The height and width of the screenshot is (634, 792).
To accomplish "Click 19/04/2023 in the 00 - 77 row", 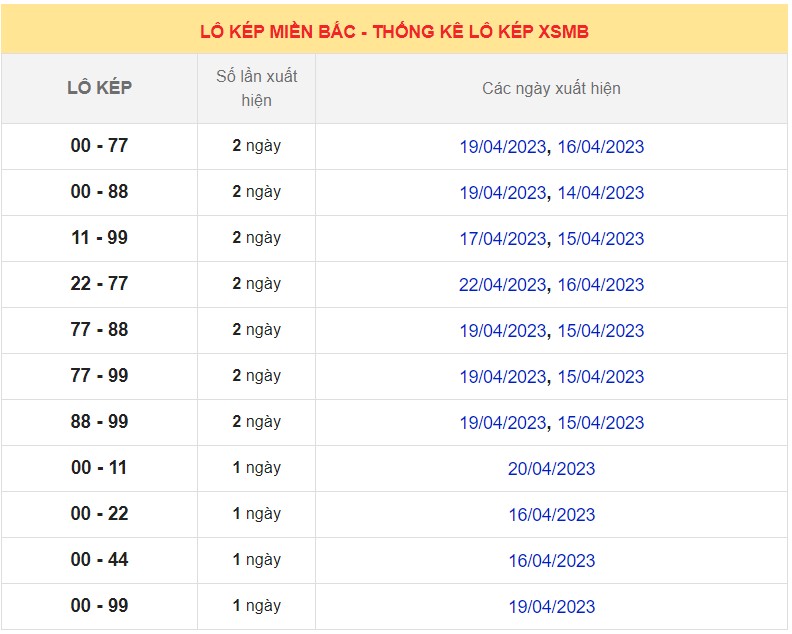I will point(502,147).
